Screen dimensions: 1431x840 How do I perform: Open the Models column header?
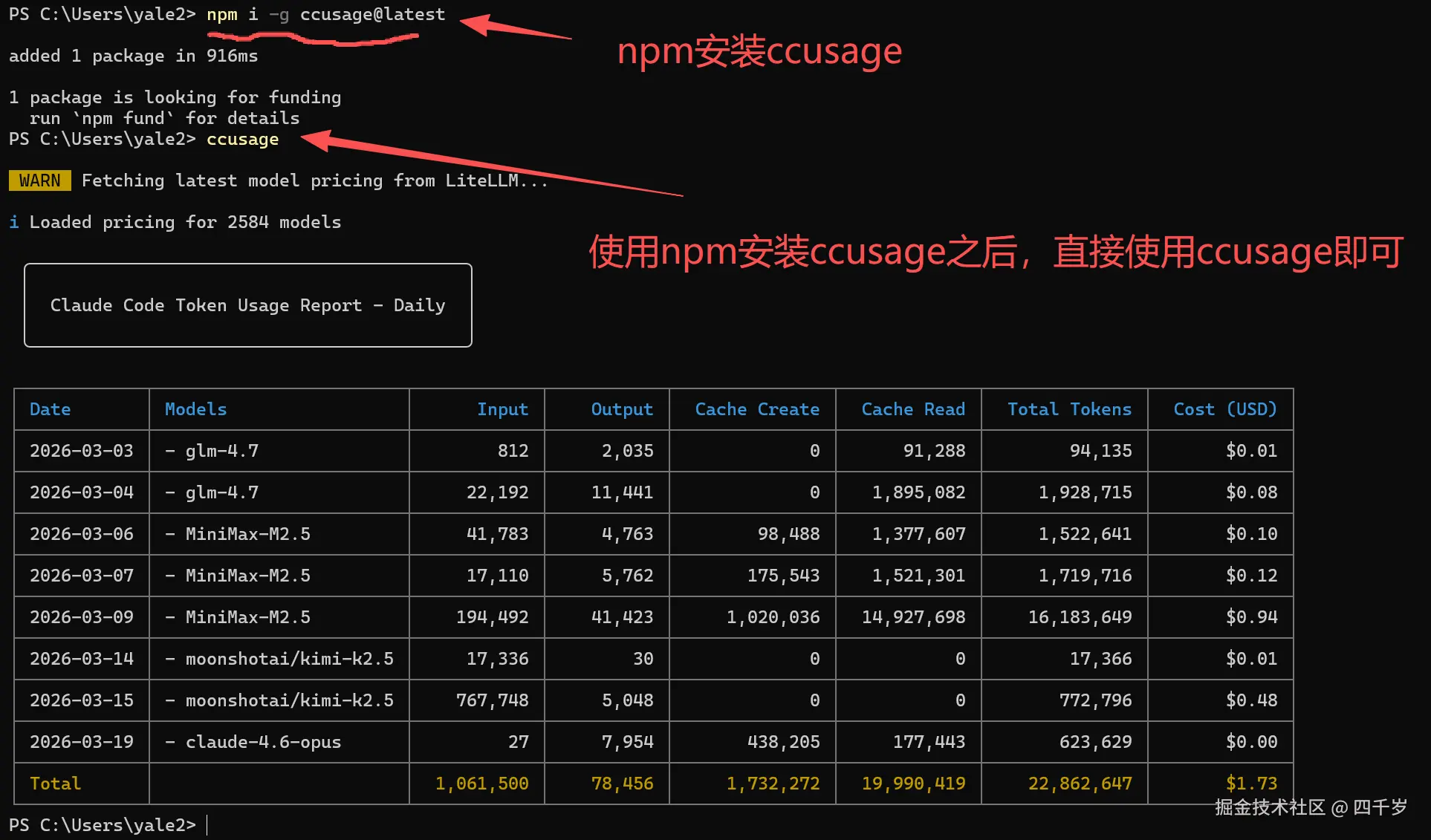pyautogui.click(x=195, y=409)
